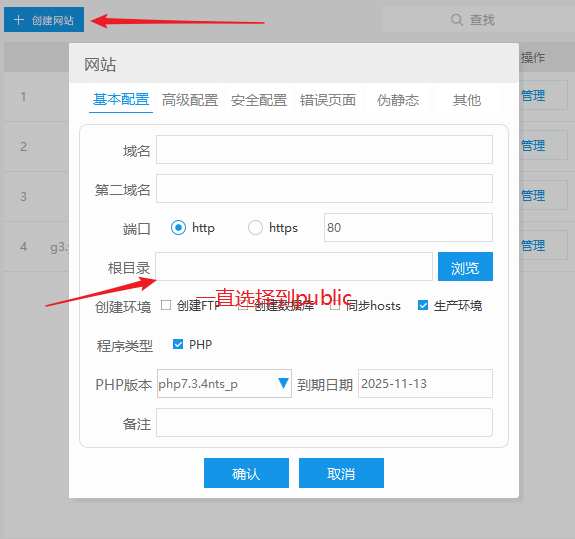The height and width of the screenshot is (539, 575).
Task: Click 管理 link in row 3
Action: tap(533, 196)
